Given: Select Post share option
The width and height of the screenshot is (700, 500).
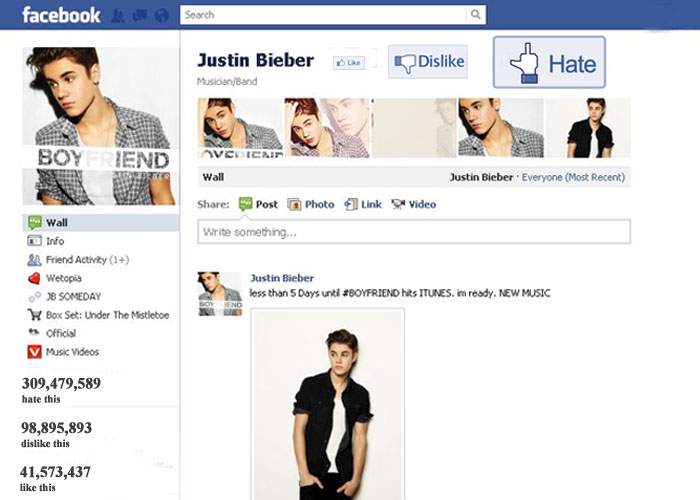Looking at the screenshot, I should (258, 204).
